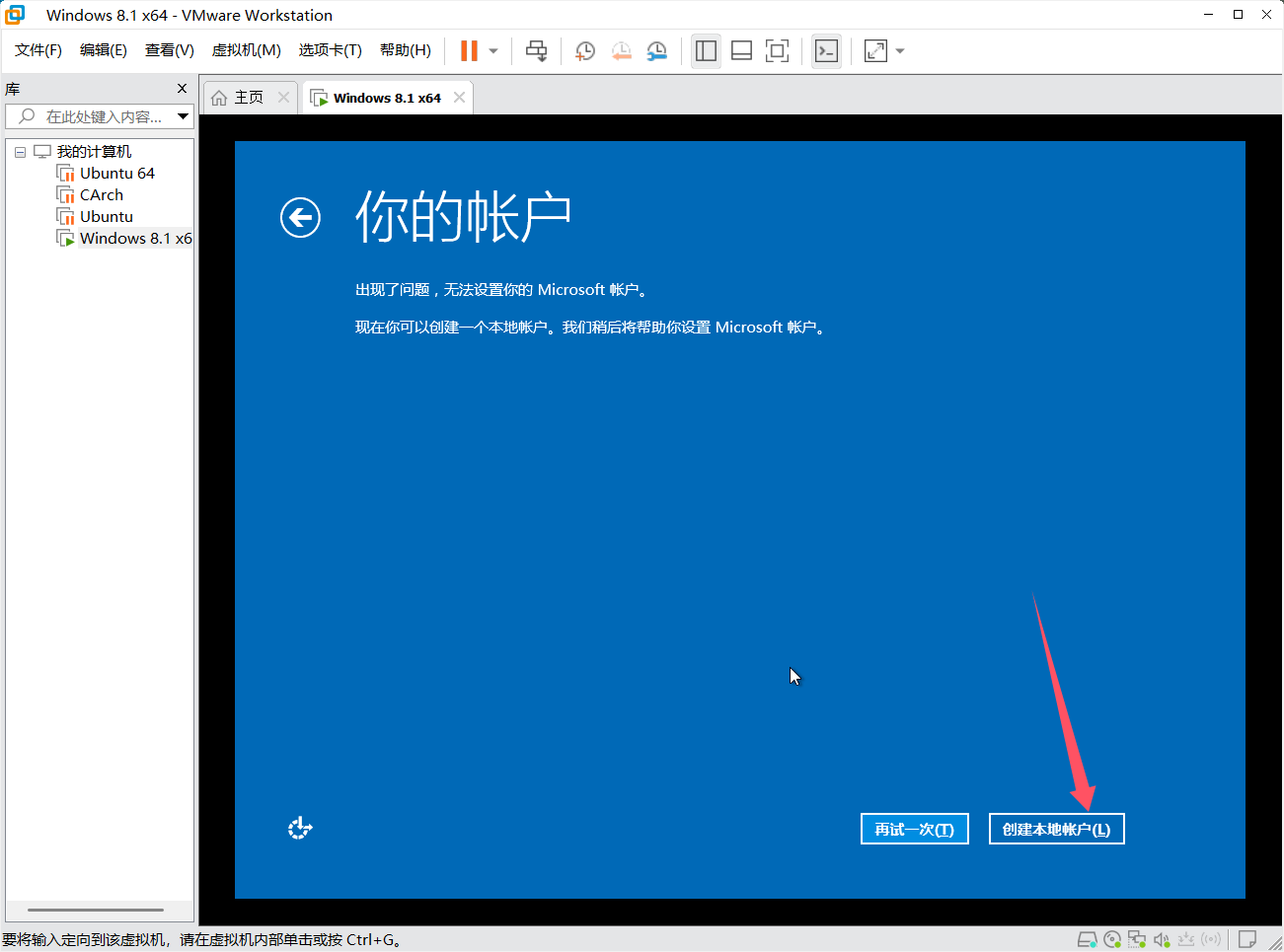Click the search magnifier icon in library
1284x952 pixels.
[x=27, y=116]
